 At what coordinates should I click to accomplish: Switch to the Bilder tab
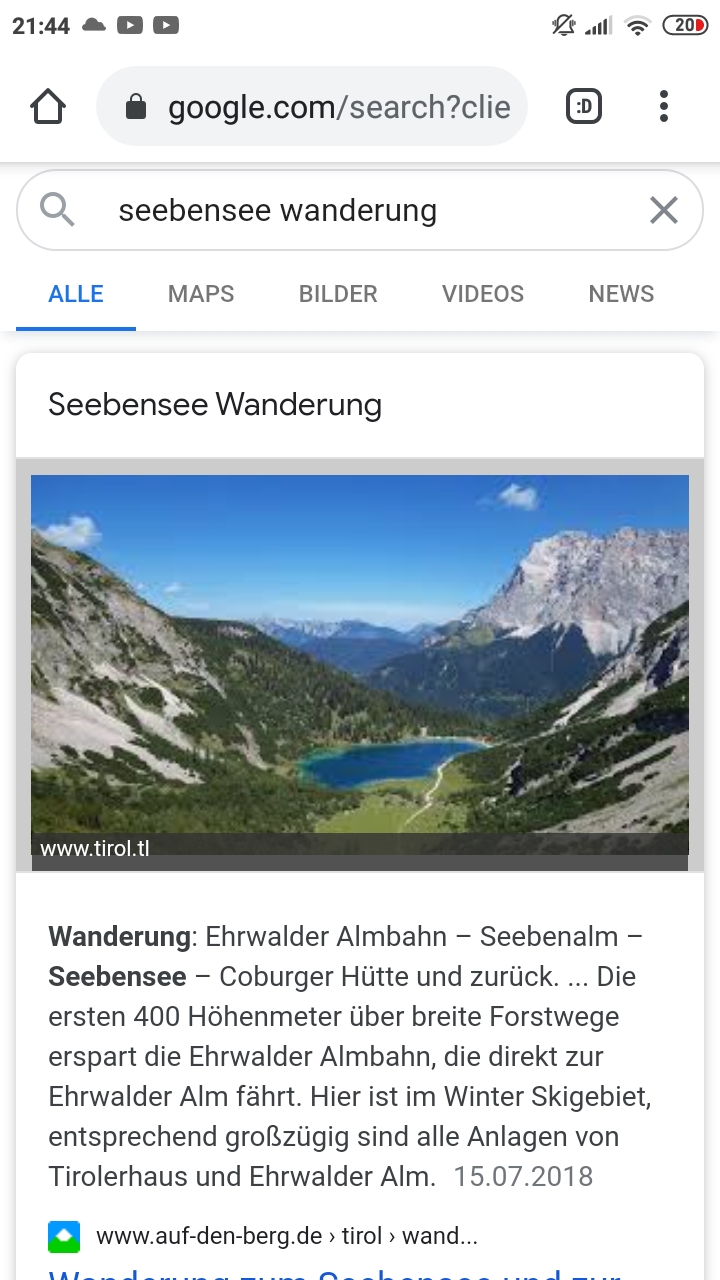(x=338, y=294)
